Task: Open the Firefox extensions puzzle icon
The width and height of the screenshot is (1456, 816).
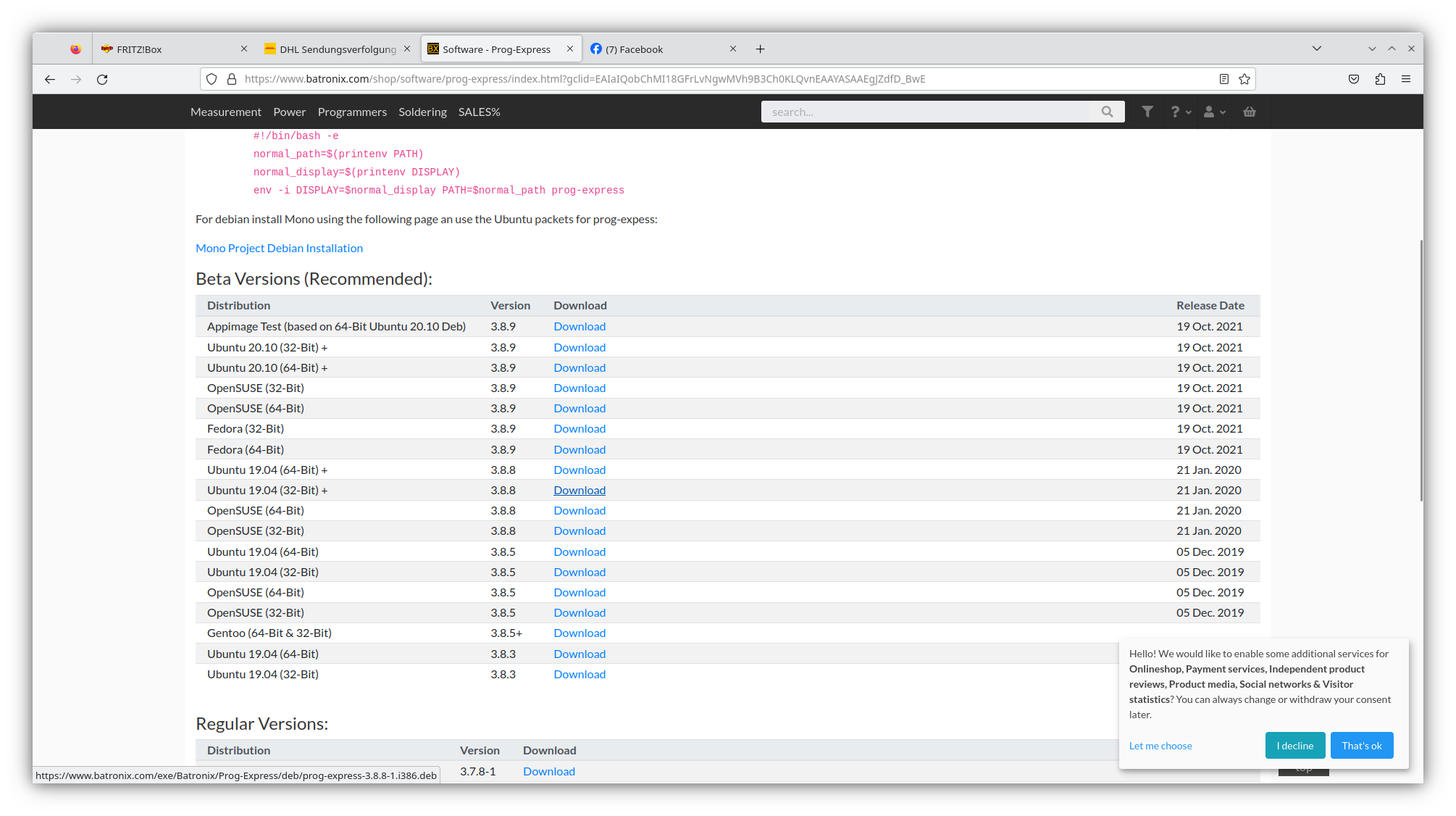Action: pos(1380,80)
